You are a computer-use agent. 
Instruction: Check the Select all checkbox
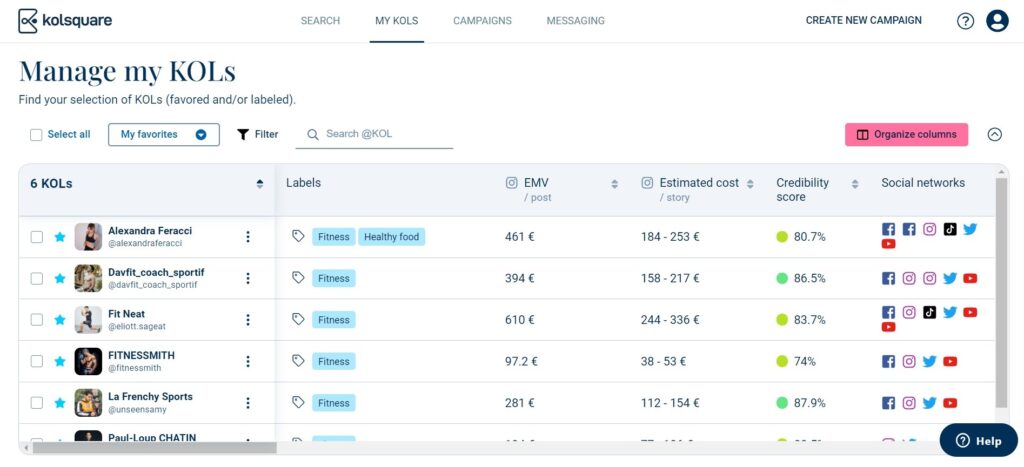tap(36, 135)
